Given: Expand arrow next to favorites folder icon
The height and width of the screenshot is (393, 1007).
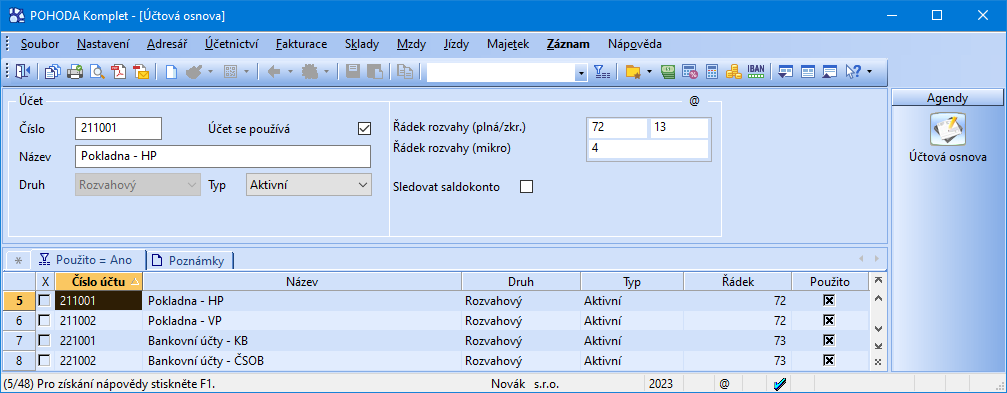Looking at the screenshot, I should pos(649,72).
